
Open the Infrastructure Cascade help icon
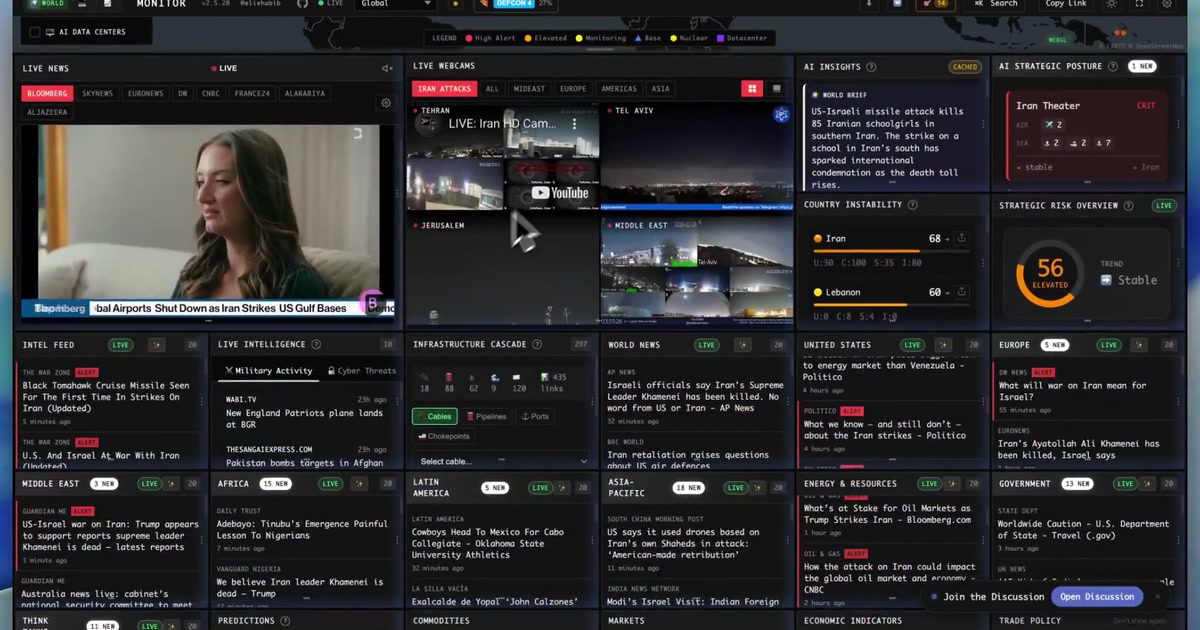[537, 345]
